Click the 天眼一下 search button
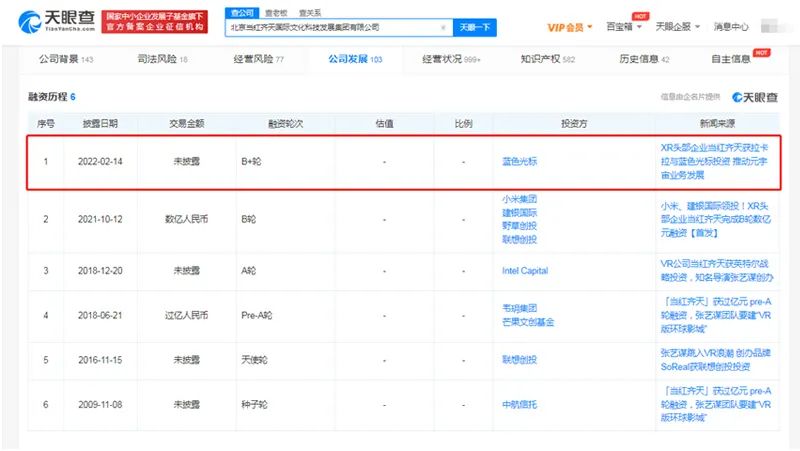 point(474,28)
